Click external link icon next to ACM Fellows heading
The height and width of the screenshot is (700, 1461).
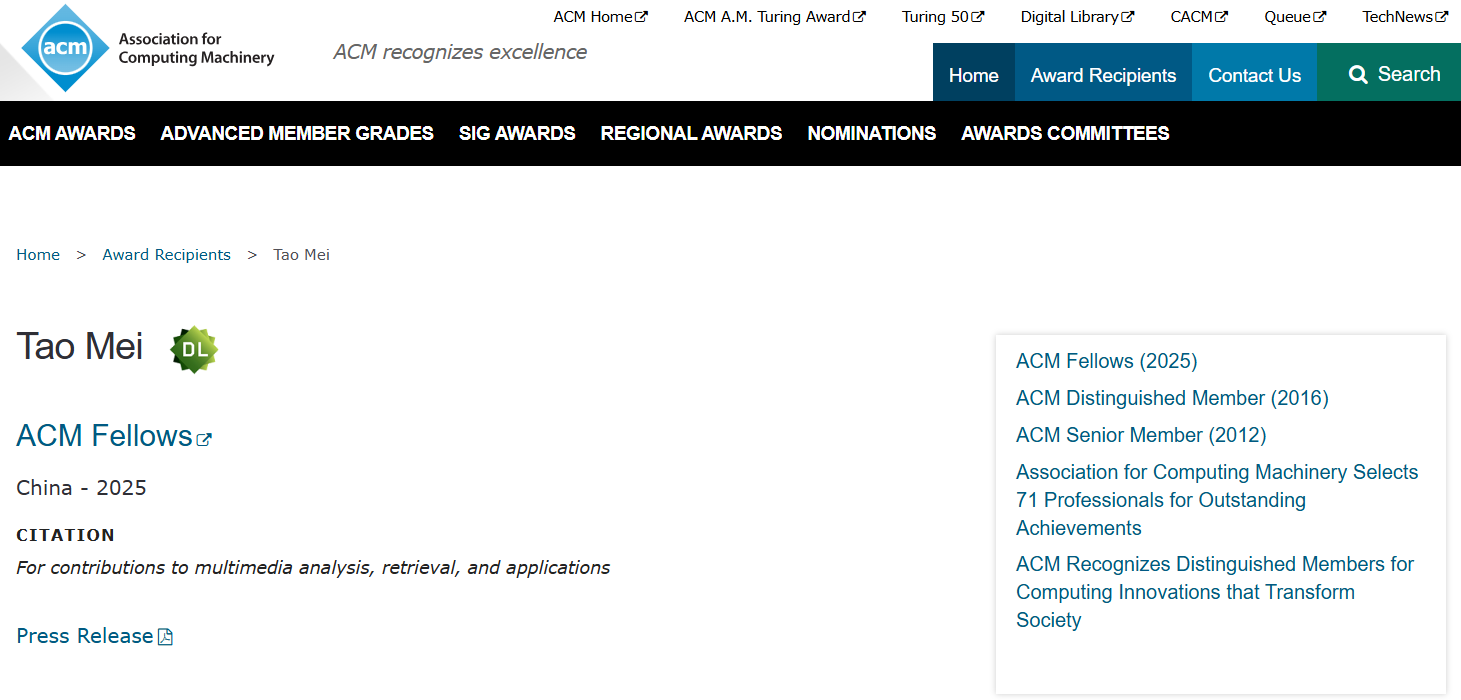click(x=204, y=439)
